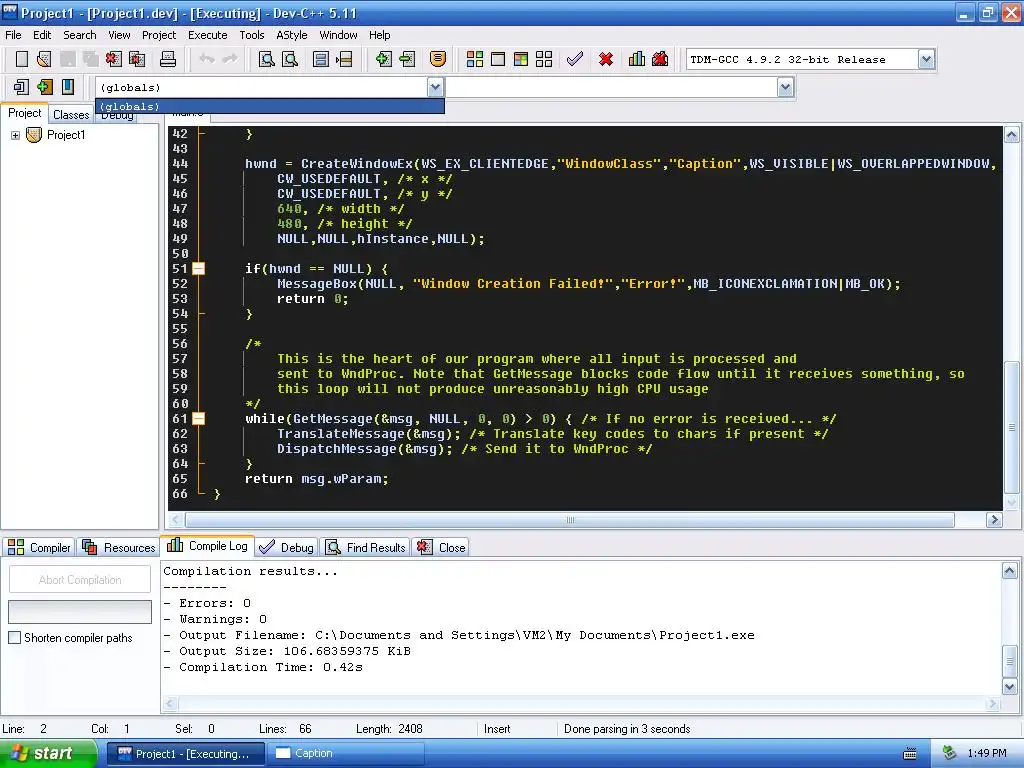Open the Execute menu
This screenshot has height=768, width=1024.
point(208,35)
